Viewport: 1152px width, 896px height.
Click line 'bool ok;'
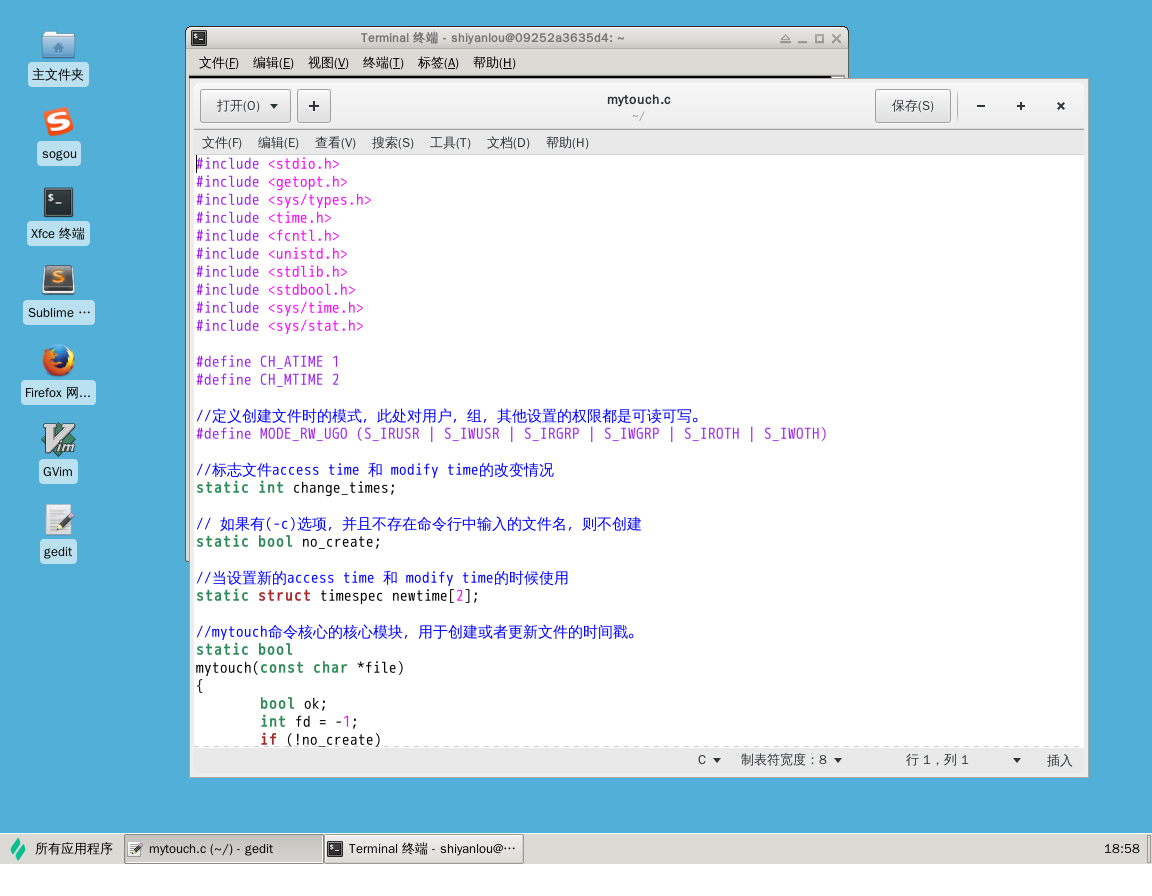pos(293,704)
